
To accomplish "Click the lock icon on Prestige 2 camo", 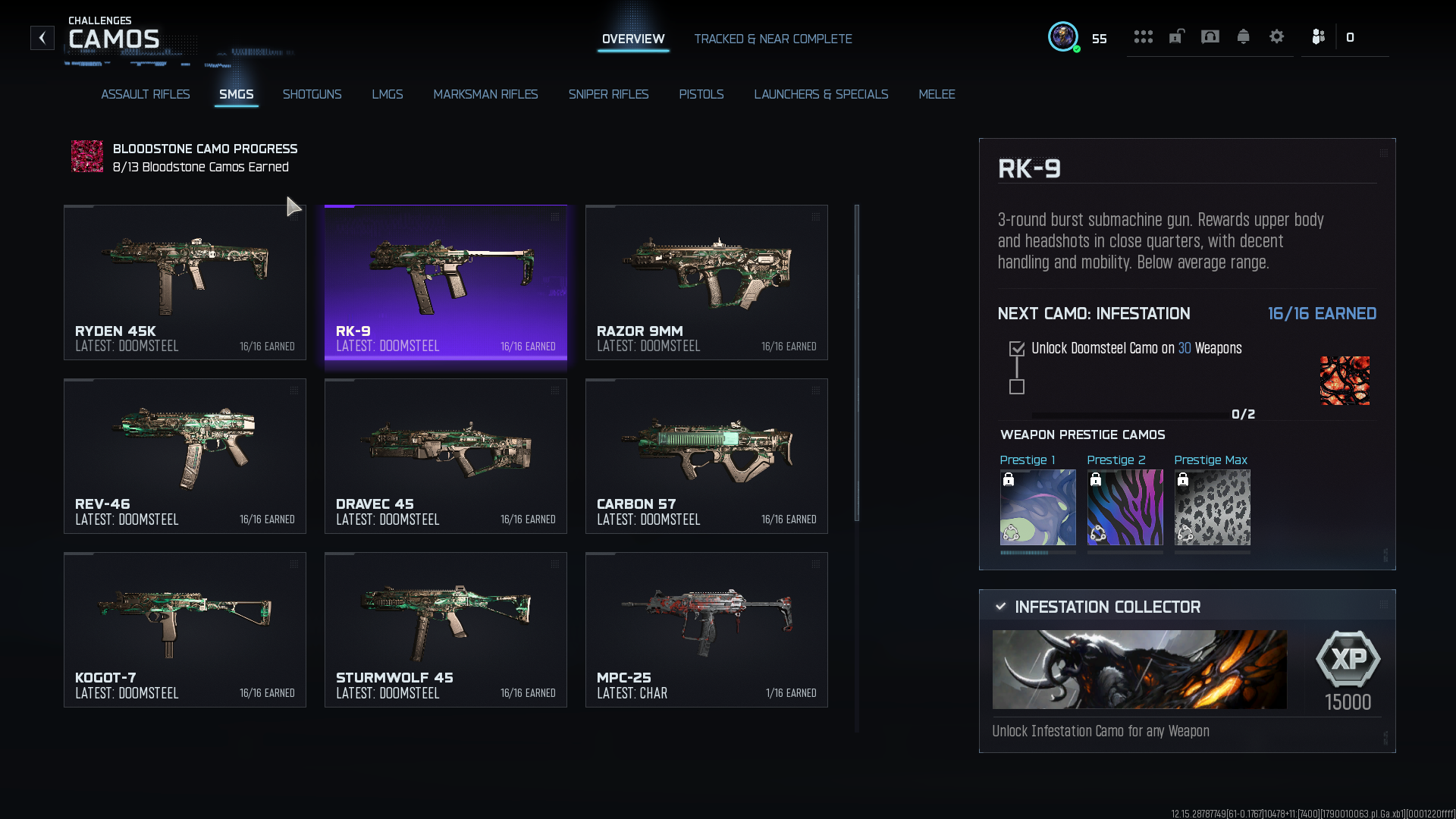I will tap(1096, 479).
